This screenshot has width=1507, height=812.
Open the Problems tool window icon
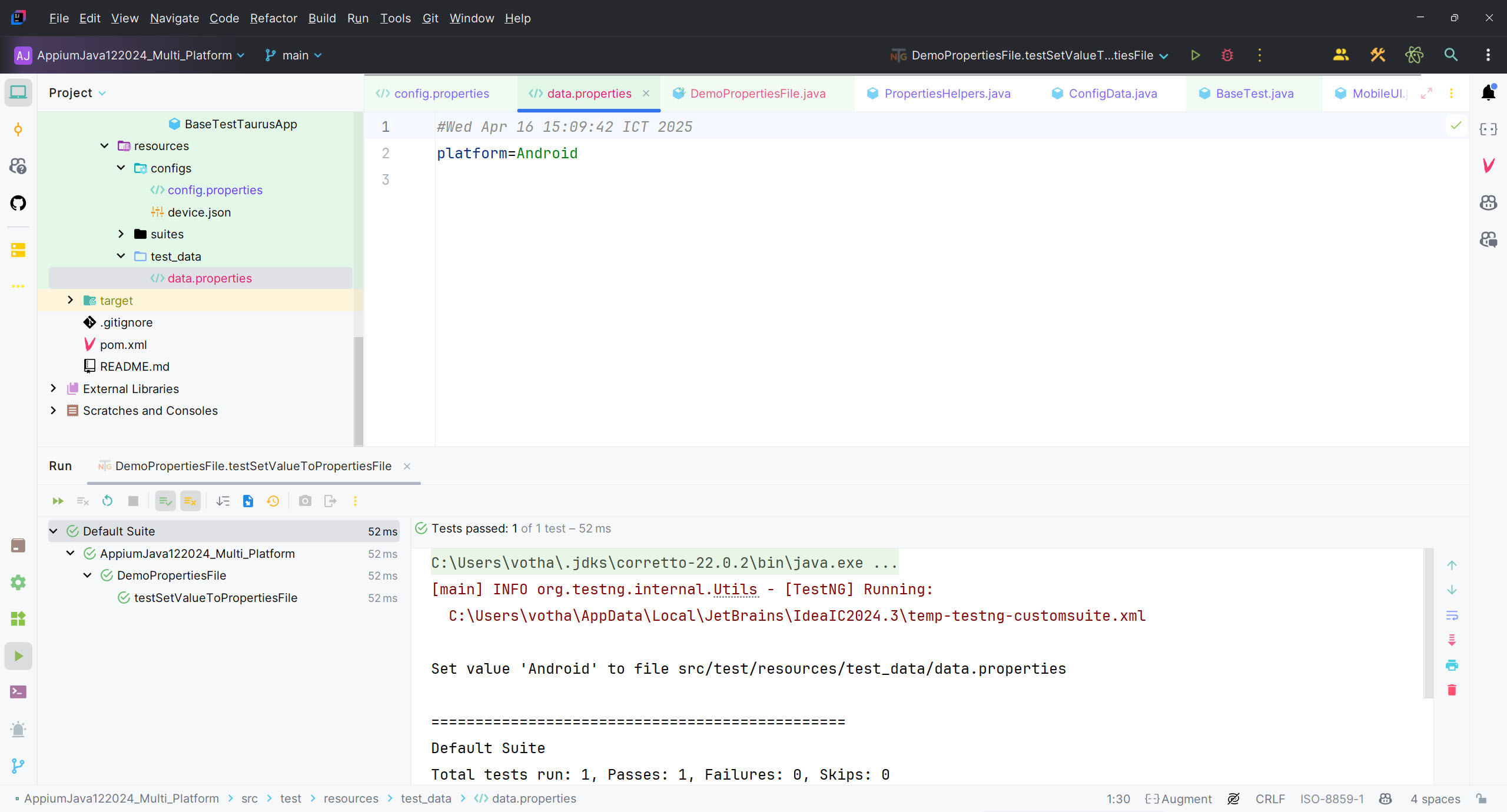point(18,730)
